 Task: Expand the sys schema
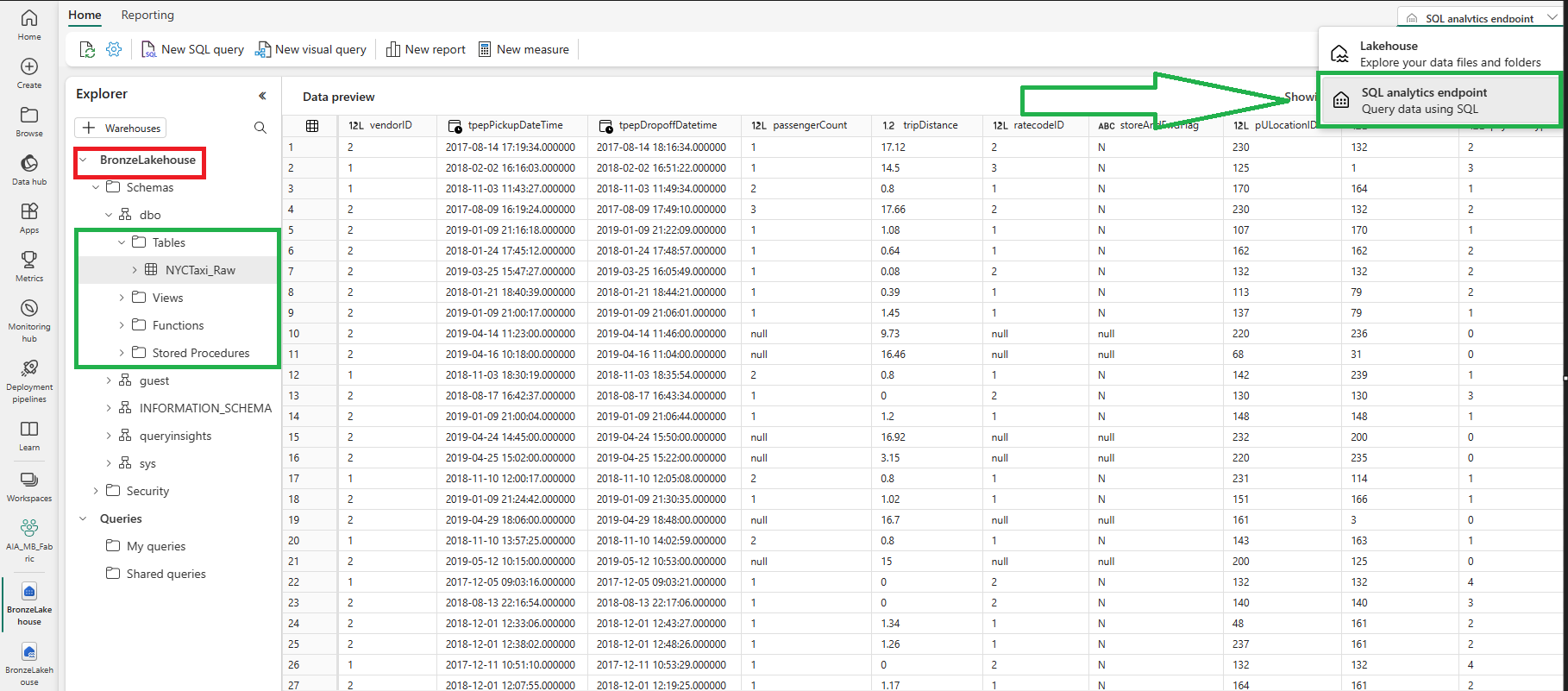[109, 463]
